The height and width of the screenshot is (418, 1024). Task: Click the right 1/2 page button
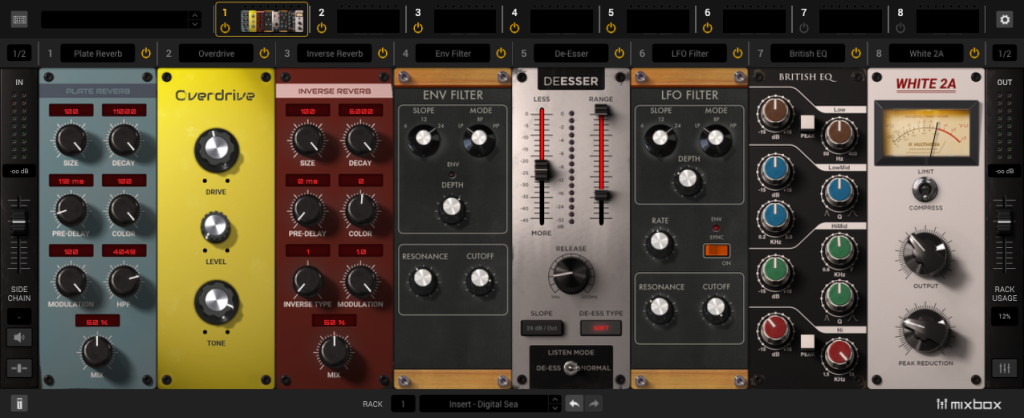pos(1004,53)
